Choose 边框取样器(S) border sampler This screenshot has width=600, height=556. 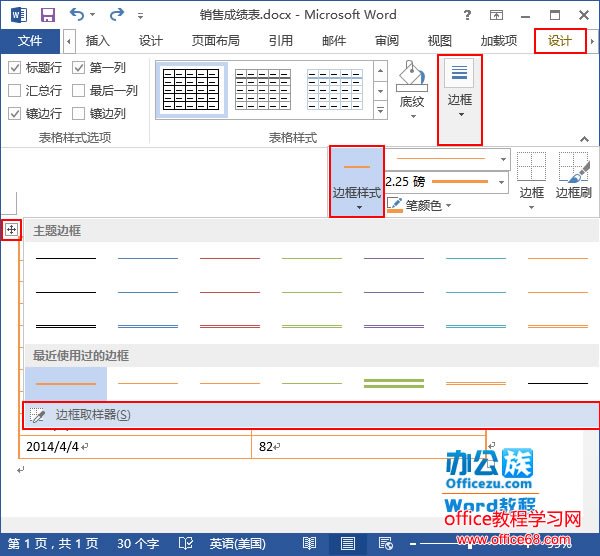[311, 415]
